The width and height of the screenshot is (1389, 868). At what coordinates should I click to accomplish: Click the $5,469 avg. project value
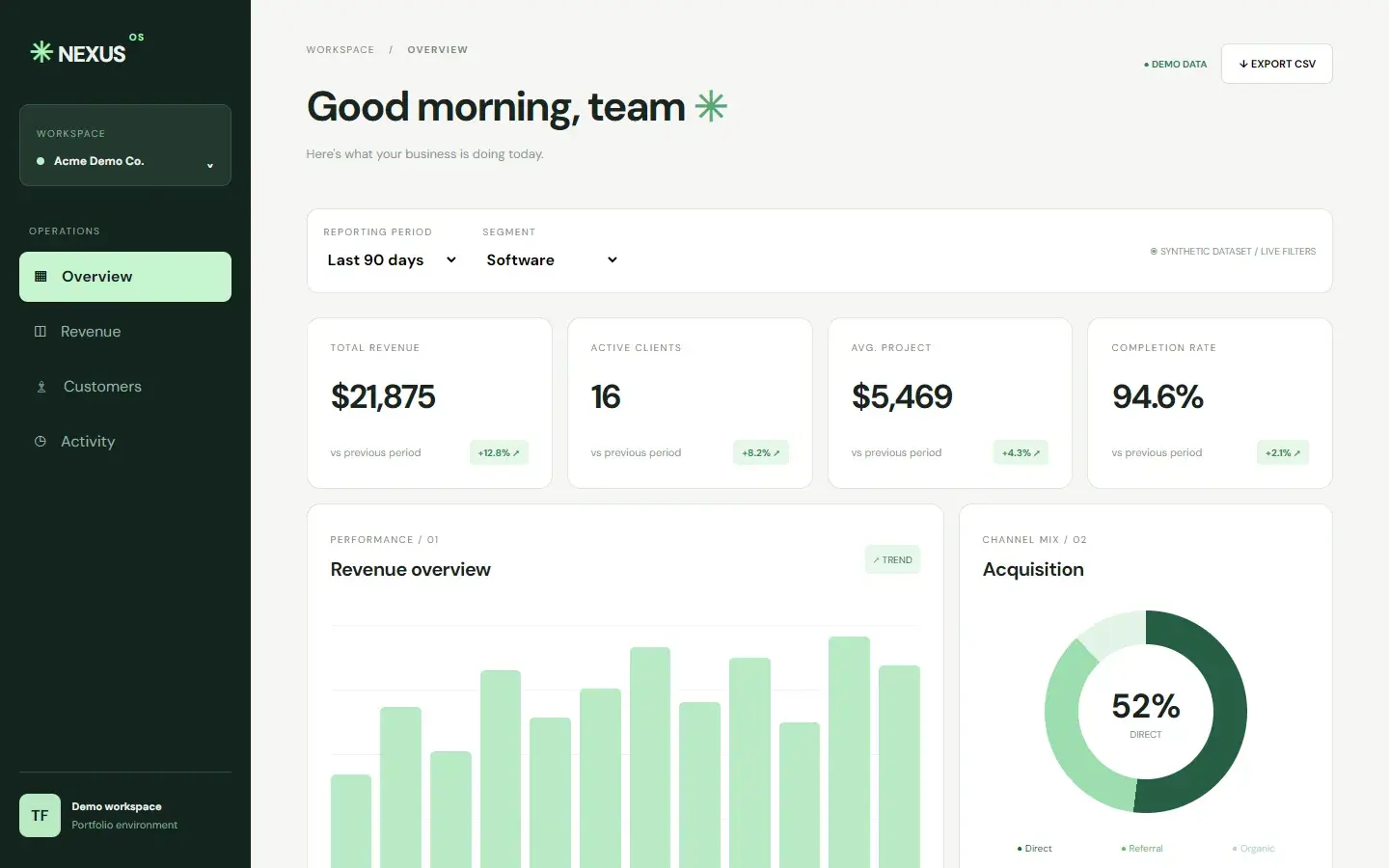click(x=902, y=397)
